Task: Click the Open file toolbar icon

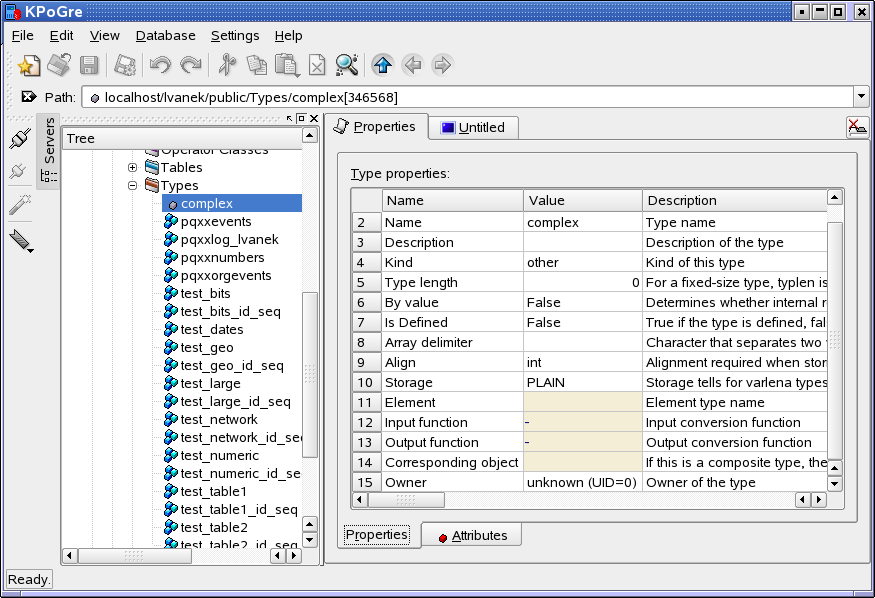Action: pos(59,66)
